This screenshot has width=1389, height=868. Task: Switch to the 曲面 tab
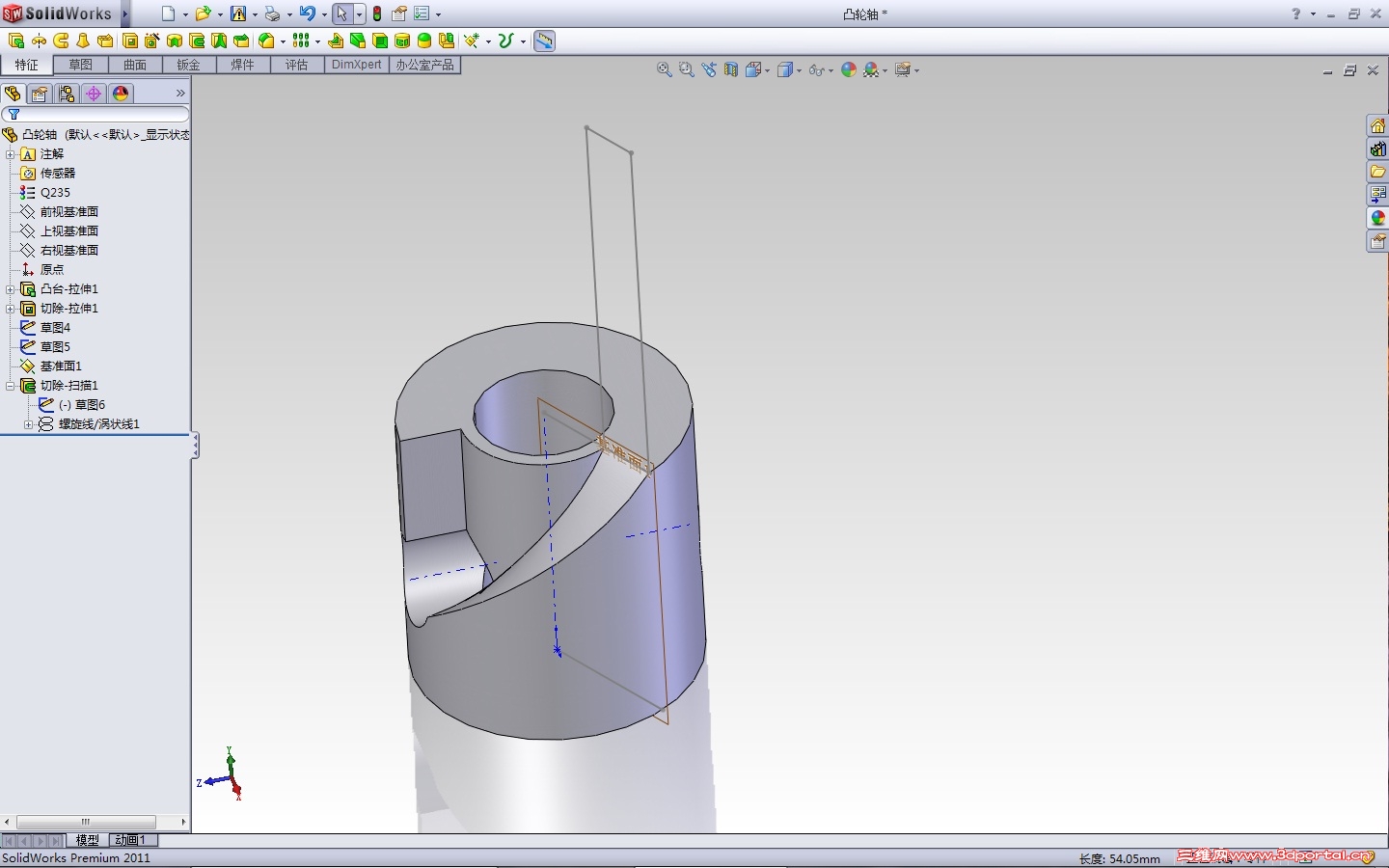pyautogui.click(x=135, y=65)
